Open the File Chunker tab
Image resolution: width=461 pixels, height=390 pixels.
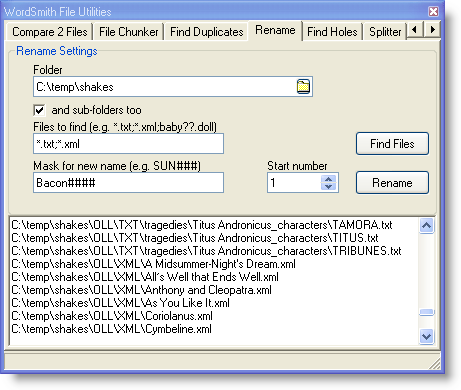129,32
